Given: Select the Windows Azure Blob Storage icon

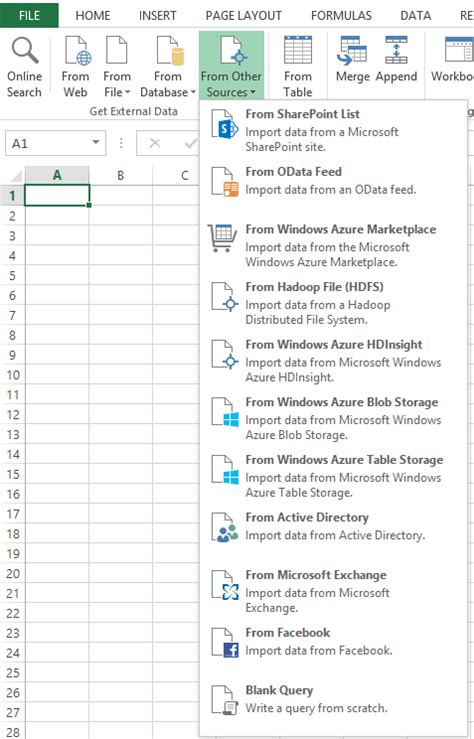Looking at the screenshot, I should pos(224,412).
